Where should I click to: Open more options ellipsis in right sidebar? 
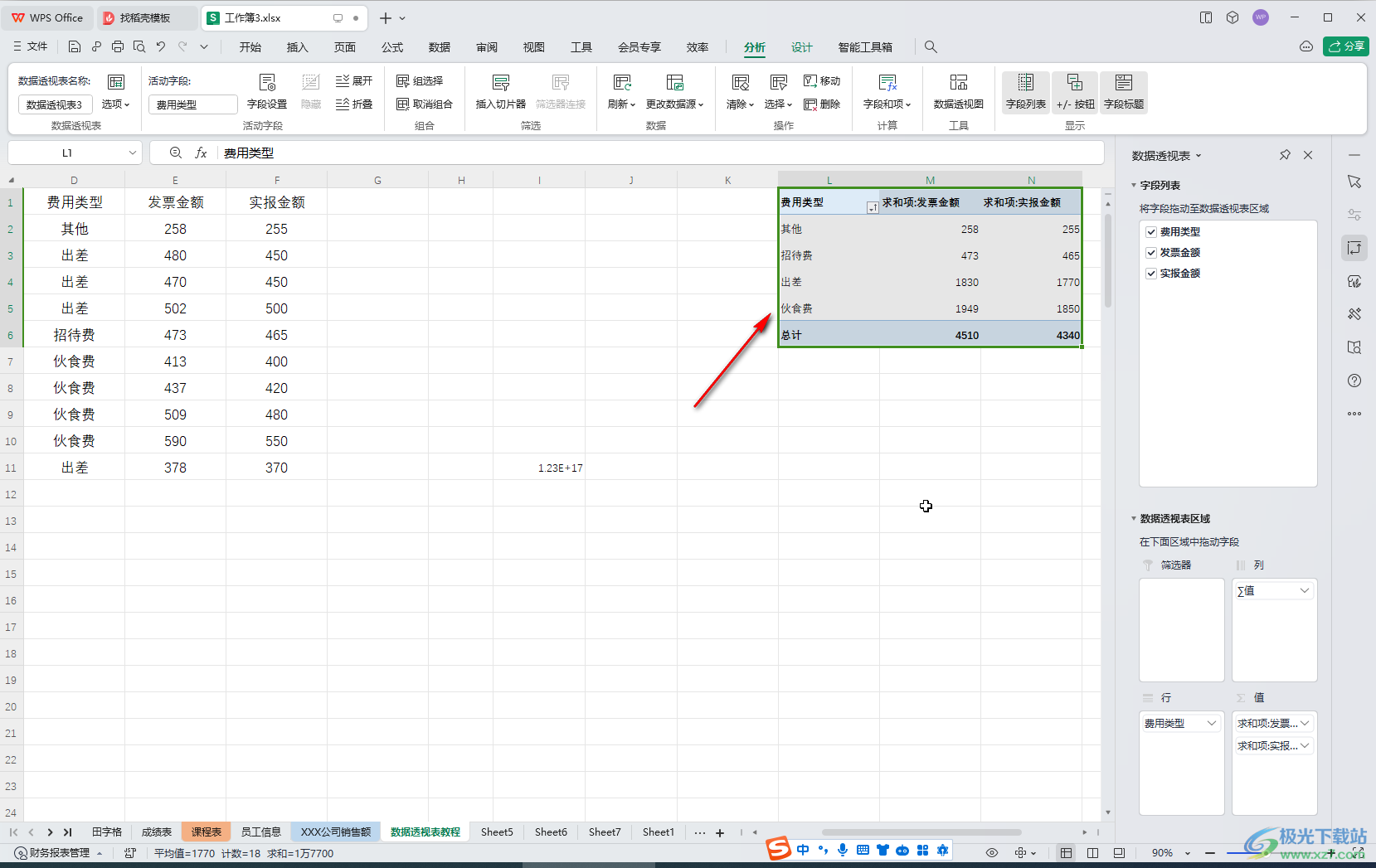pos(1354,414)
